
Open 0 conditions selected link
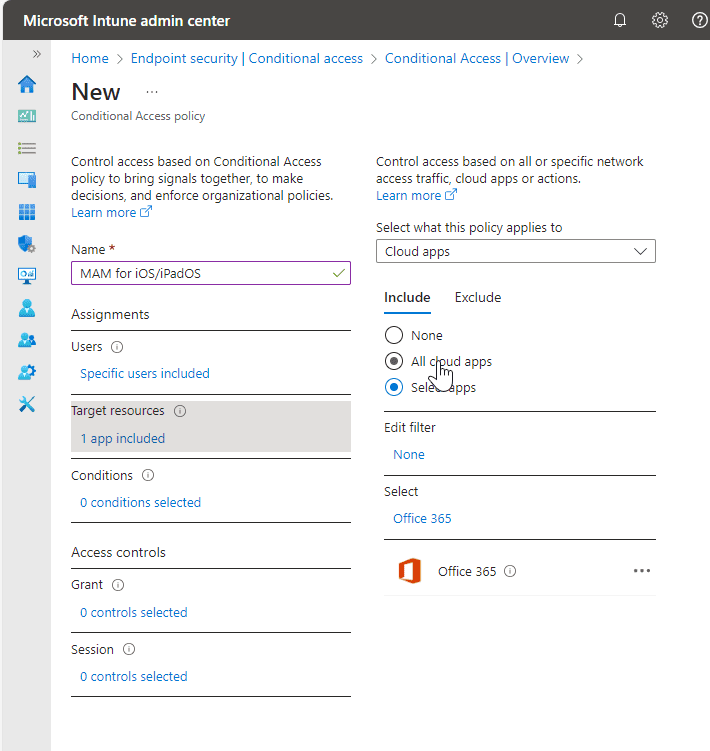click(140, 503)
